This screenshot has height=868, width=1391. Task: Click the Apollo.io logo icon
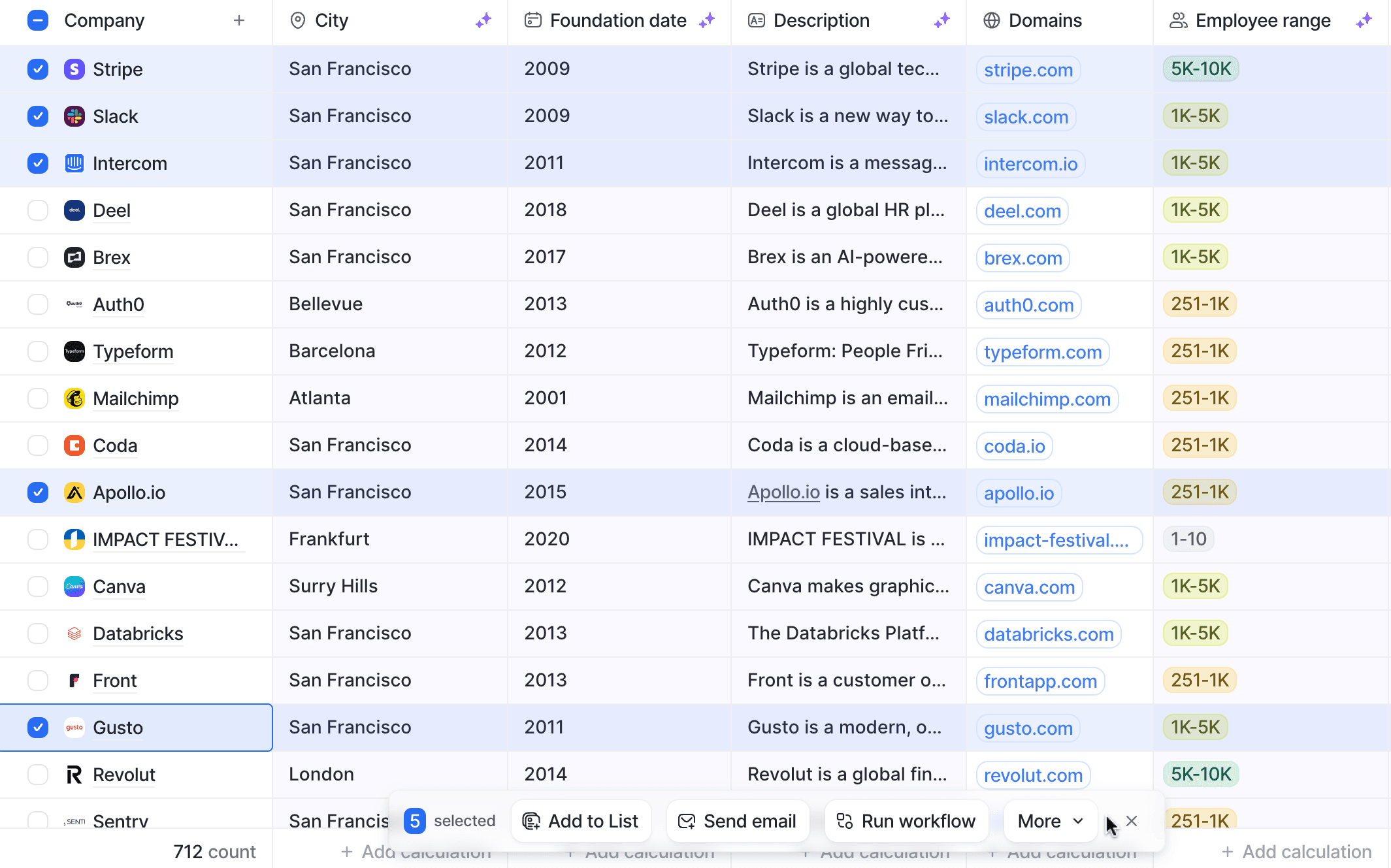coord(74,492)
